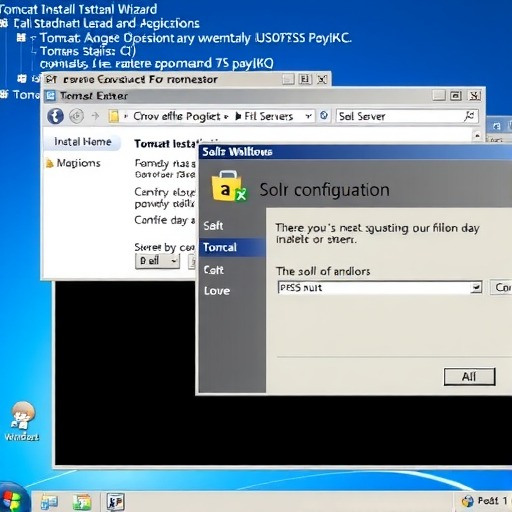
Task: Close the Tomat Entrer window
Action: (x=475, y=96)
